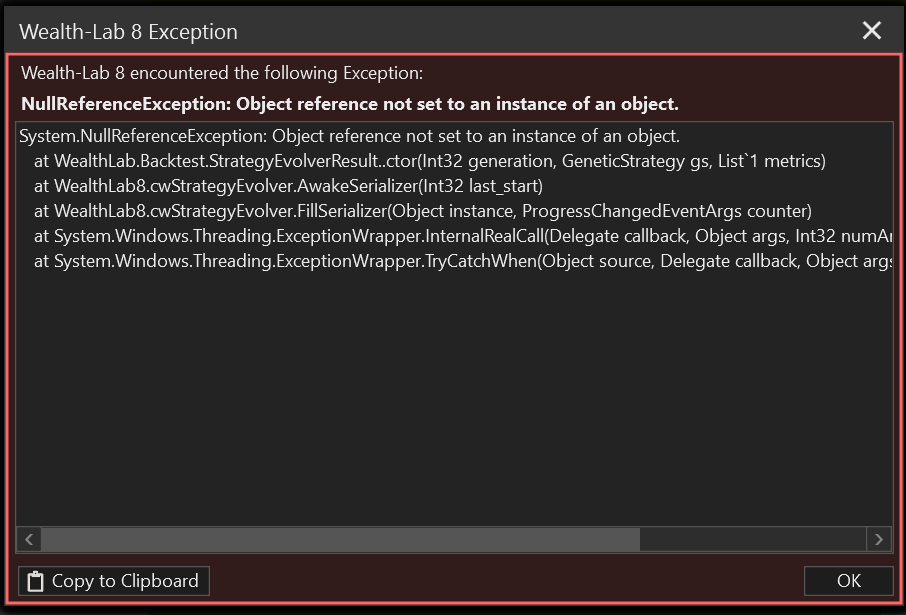Image resolution: width=906 pixels, height=615 pixels.
Task: Click the Copy to Clipboard button label
Action: pyautogui.click(x=125, y=581)
